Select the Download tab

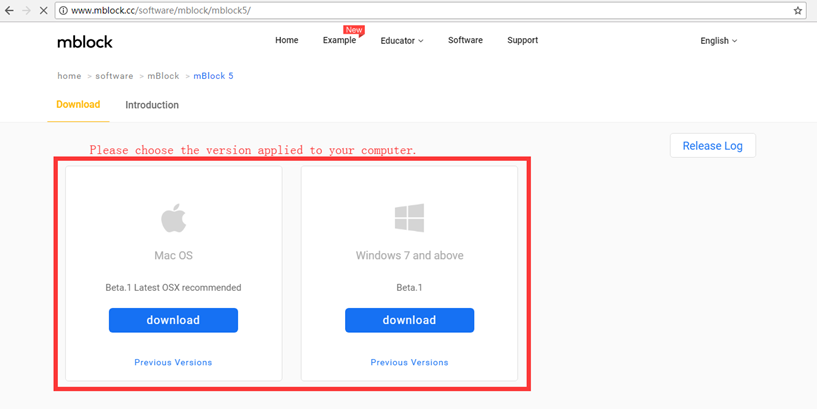(78, 104)
